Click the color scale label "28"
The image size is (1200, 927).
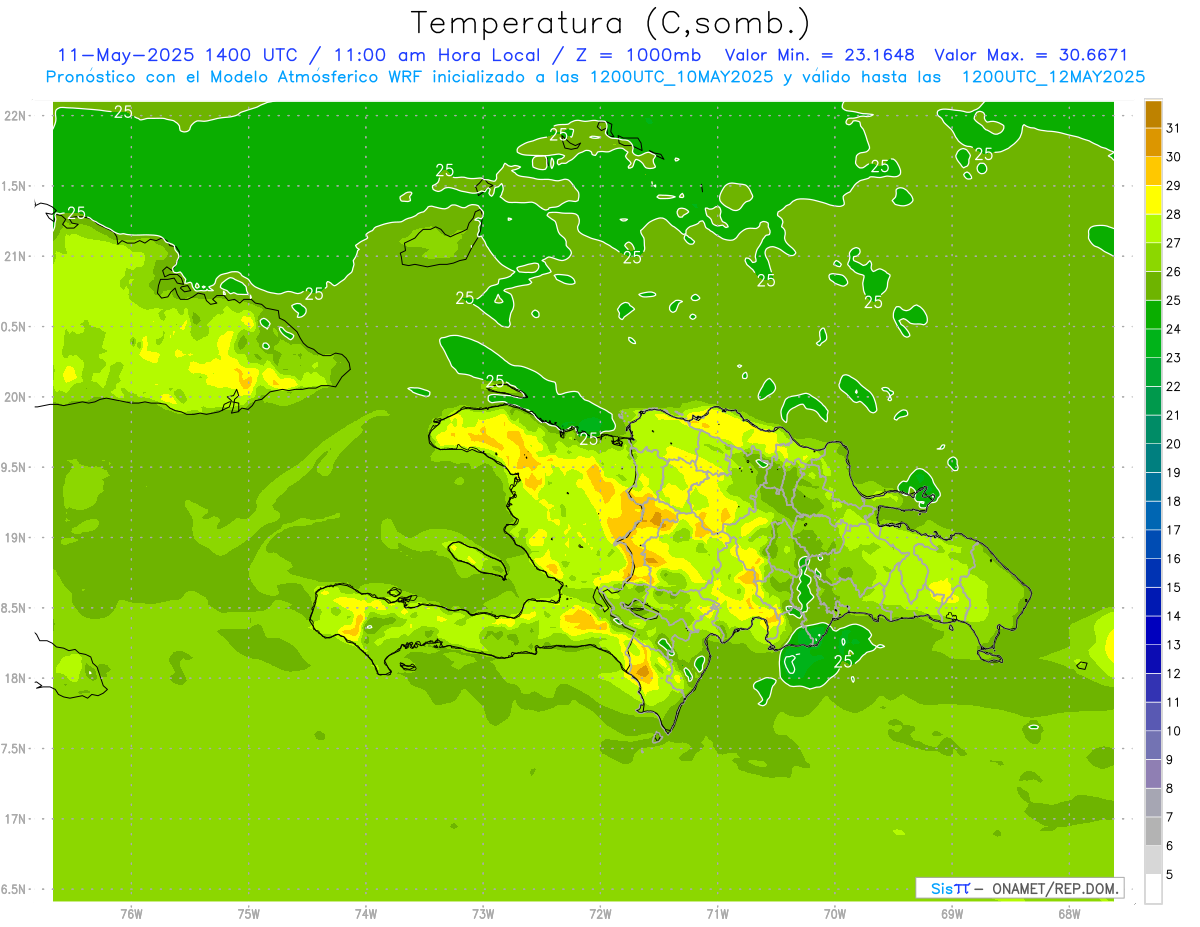(1174, 214)
